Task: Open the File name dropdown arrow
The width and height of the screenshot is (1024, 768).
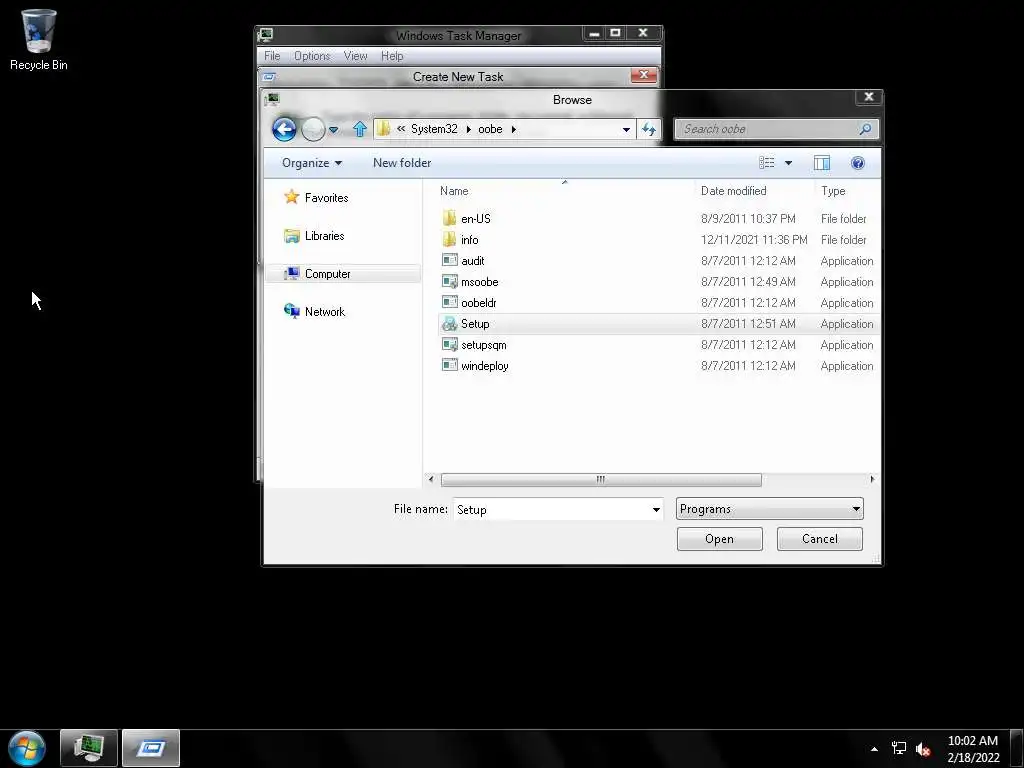Action: tap(656, 509)
